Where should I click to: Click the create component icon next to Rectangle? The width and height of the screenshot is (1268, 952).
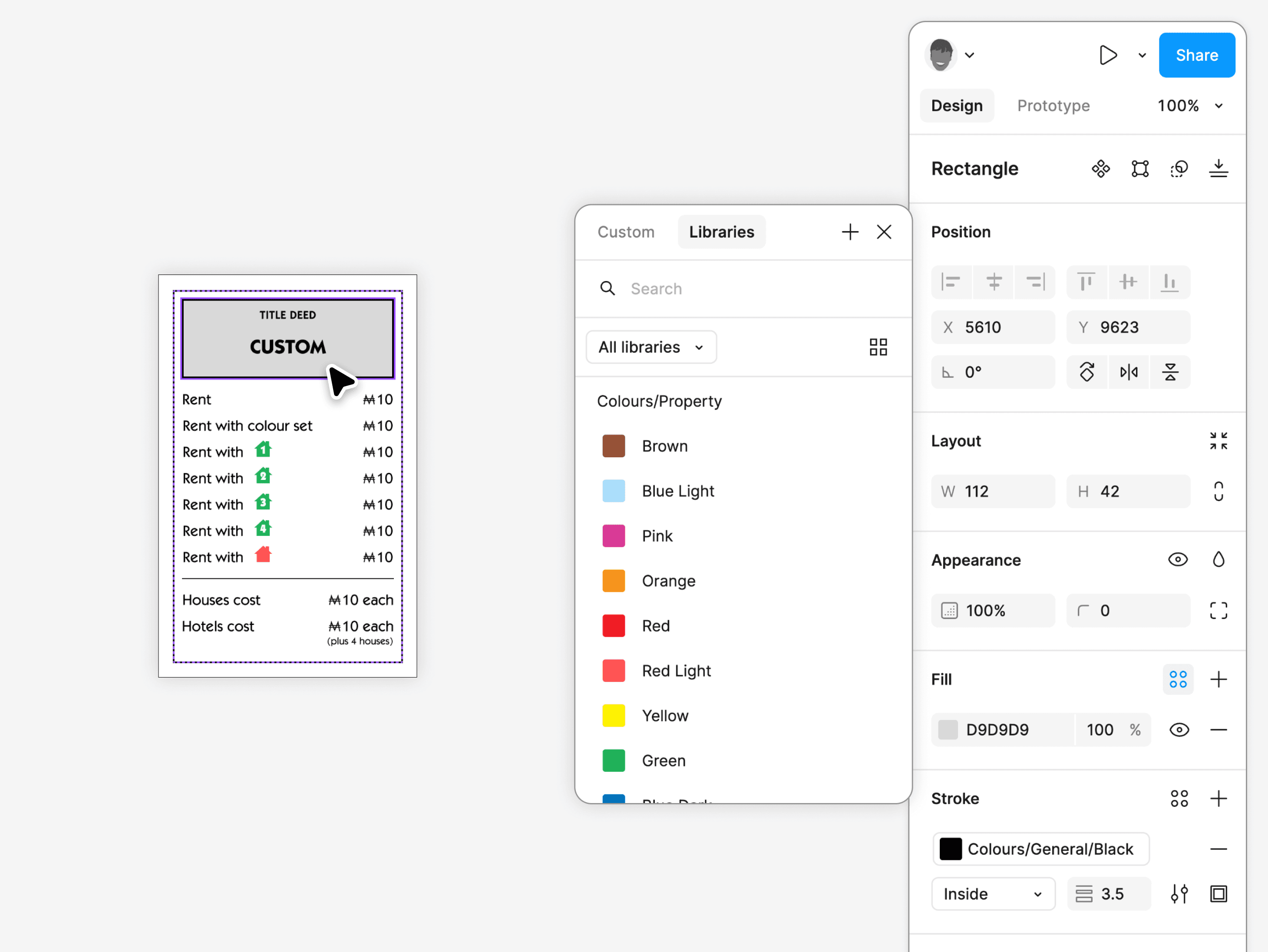[x=1101, y=169]
